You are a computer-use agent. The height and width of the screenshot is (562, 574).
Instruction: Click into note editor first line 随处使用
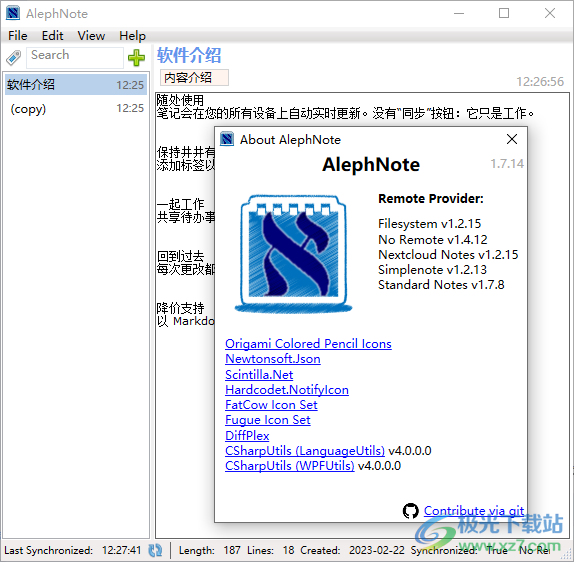(180, 100)
